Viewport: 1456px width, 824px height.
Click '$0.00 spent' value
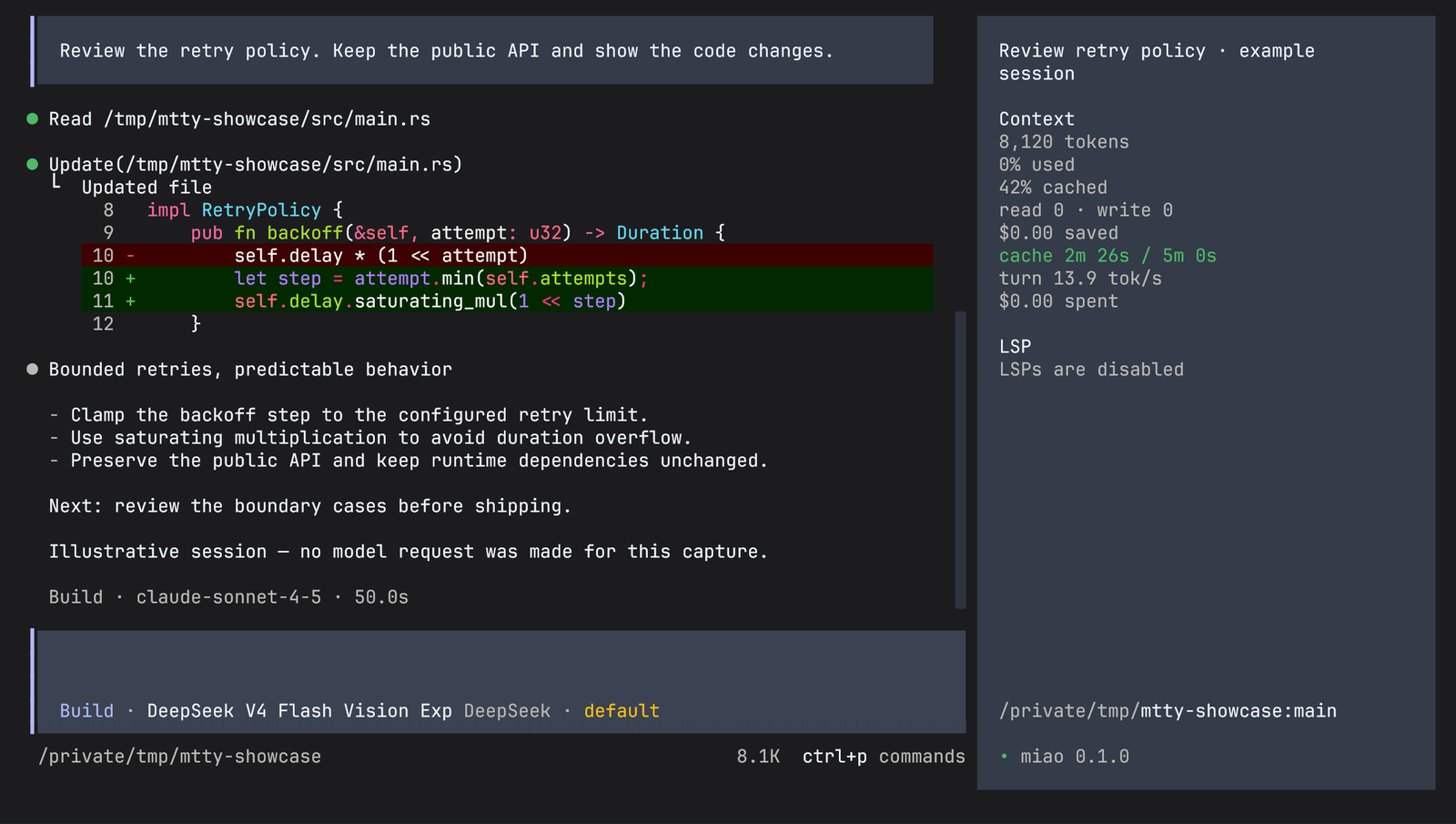pyautogui.click(x=1058, y=301)
